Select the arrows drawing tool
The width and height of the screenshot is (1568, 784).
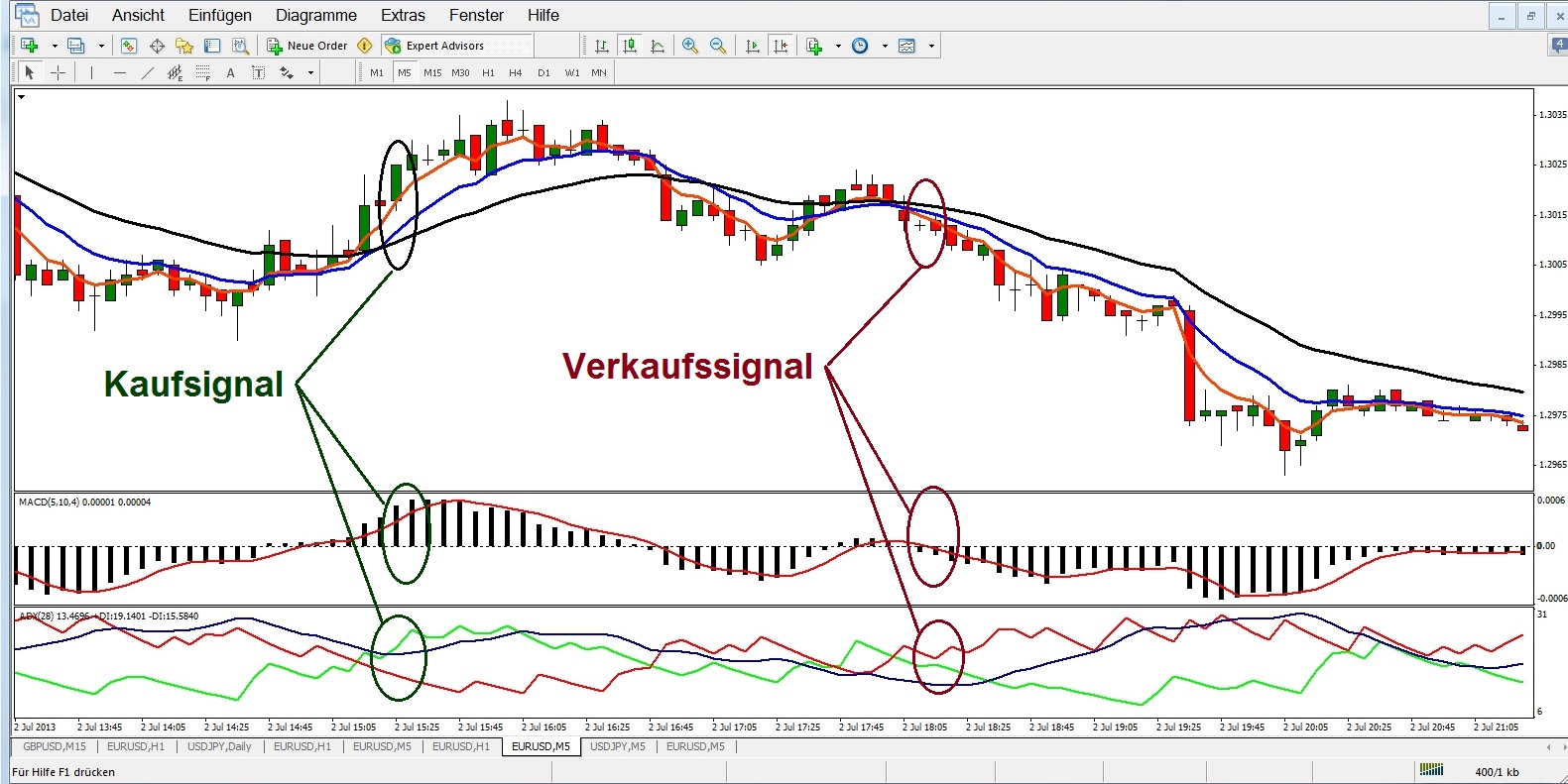(x=287, y=72)
